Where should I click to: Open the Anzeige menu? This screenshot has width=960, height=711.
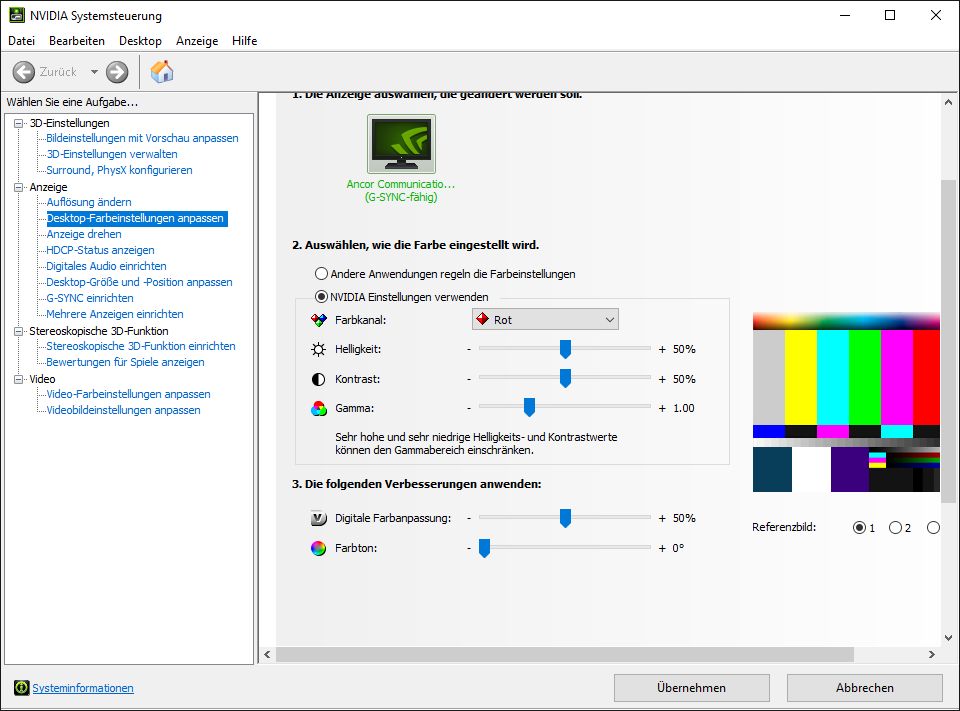(197, 41)
